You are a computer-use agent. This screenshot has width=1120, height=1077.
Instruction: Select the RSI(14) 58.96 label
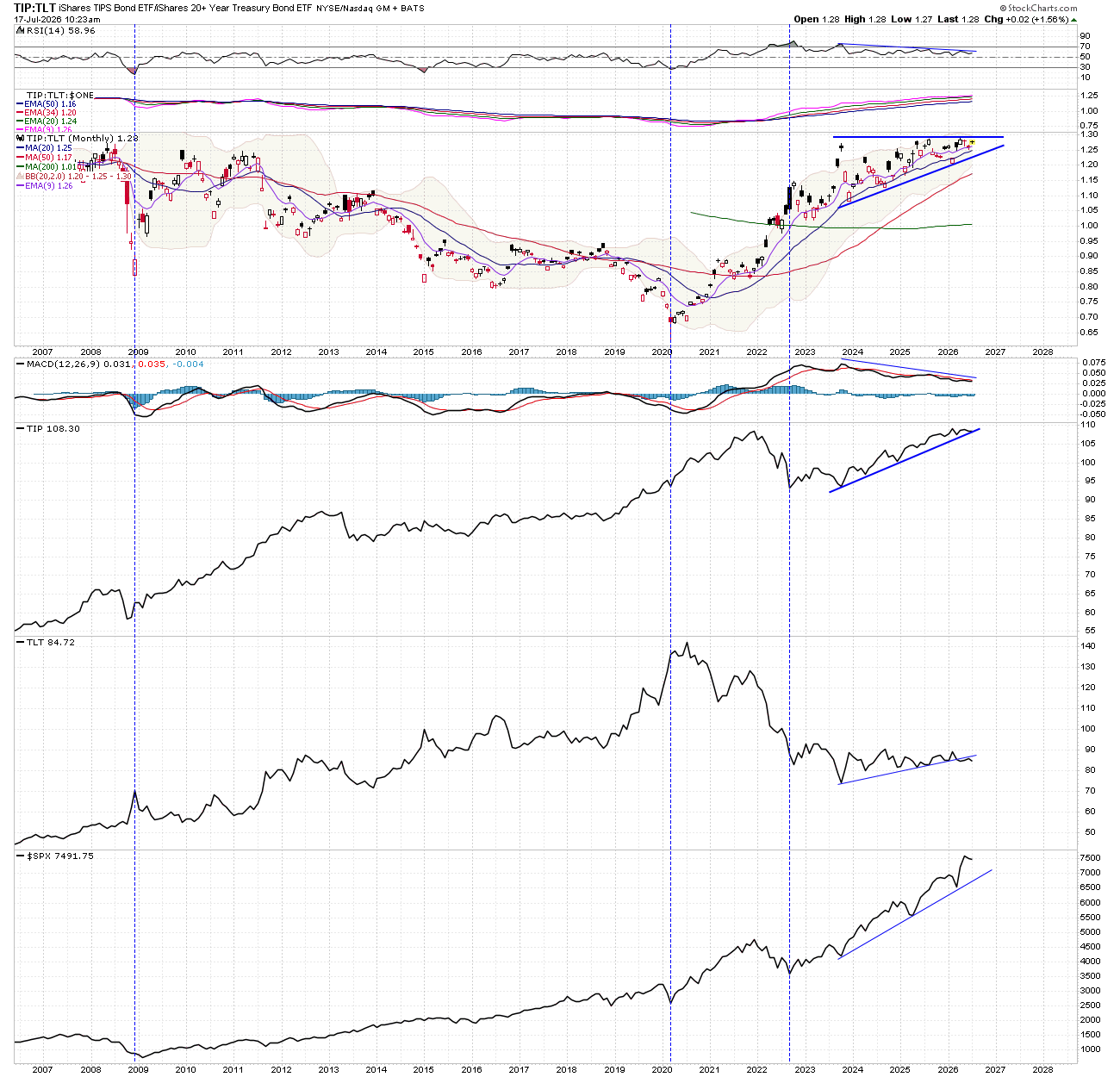pos(60,30)
